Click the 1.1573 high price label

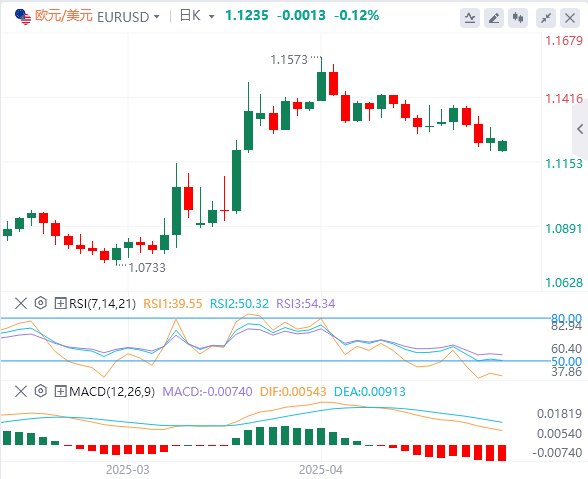point(289,60)
